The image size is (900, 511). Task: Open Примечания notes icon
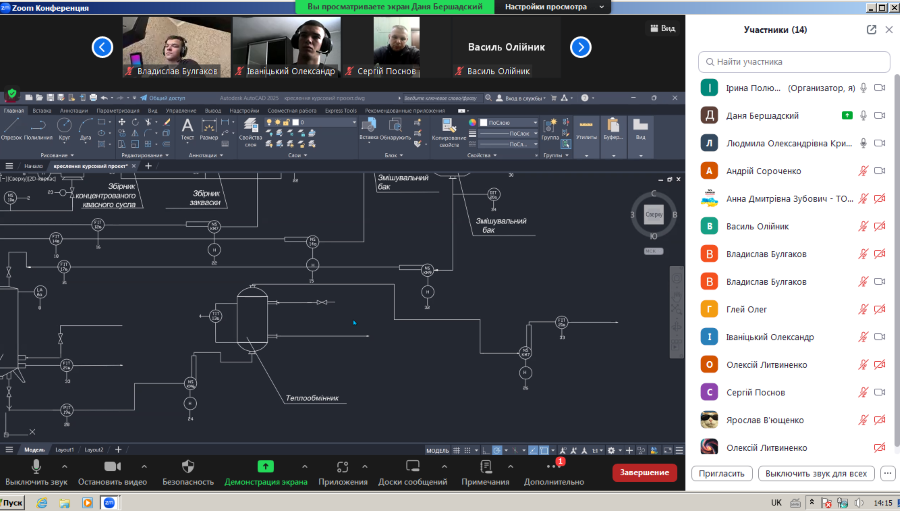[485, 466]
